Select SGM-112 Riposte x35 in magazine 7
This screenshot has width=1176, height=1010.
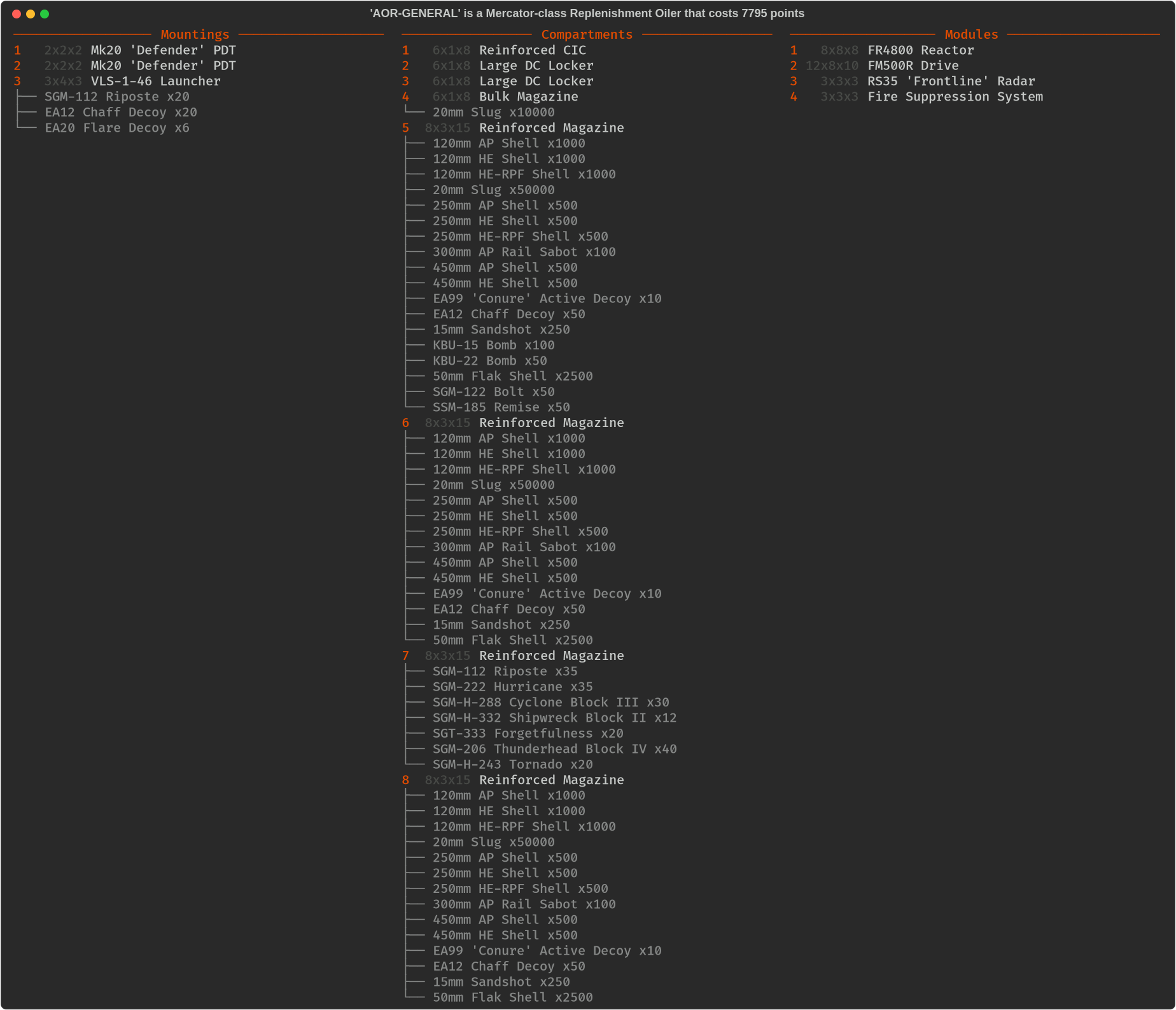(x=505, y=671)
